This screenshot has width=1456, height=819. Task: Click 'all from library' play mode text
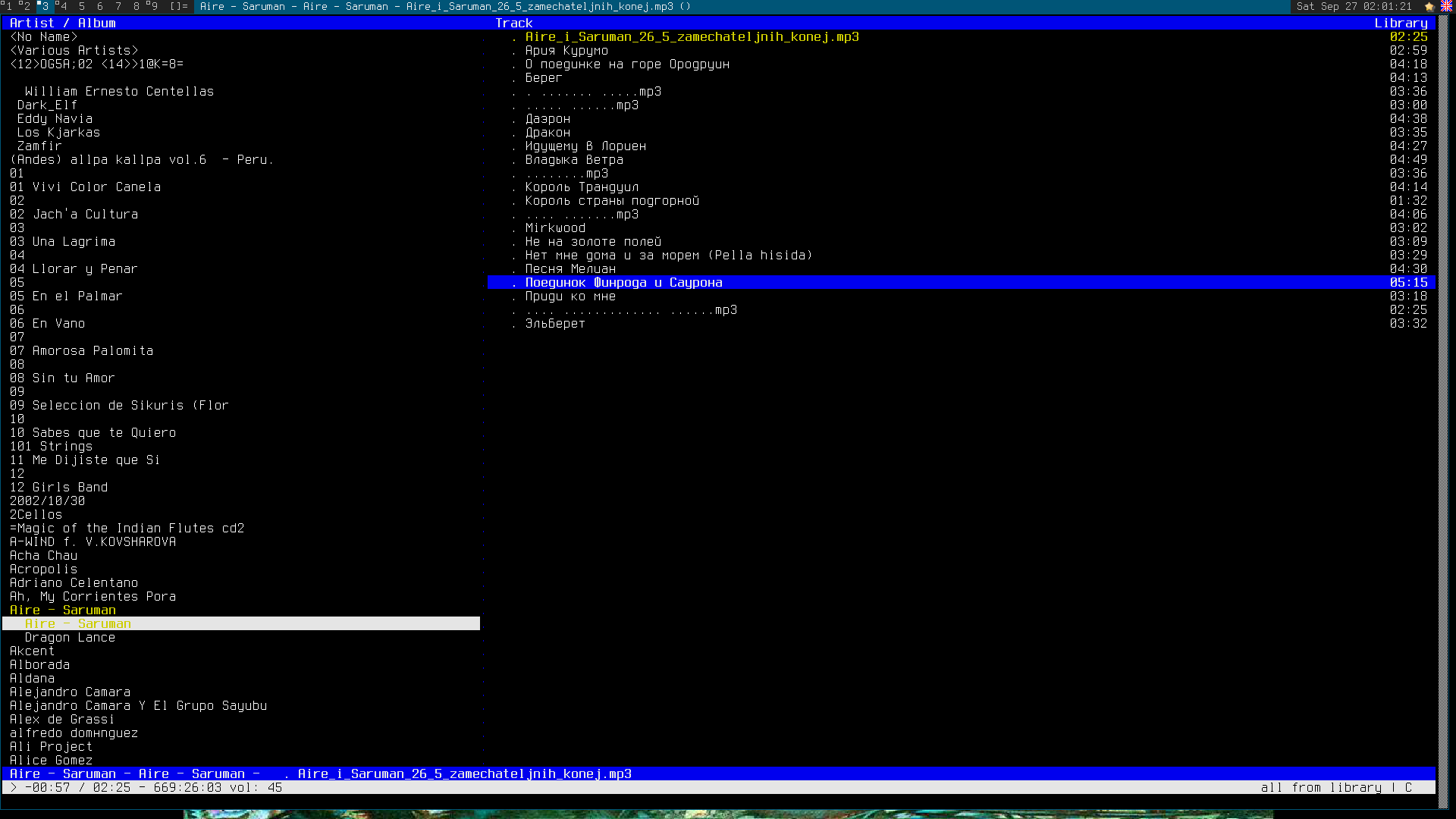click(1321, 788)
